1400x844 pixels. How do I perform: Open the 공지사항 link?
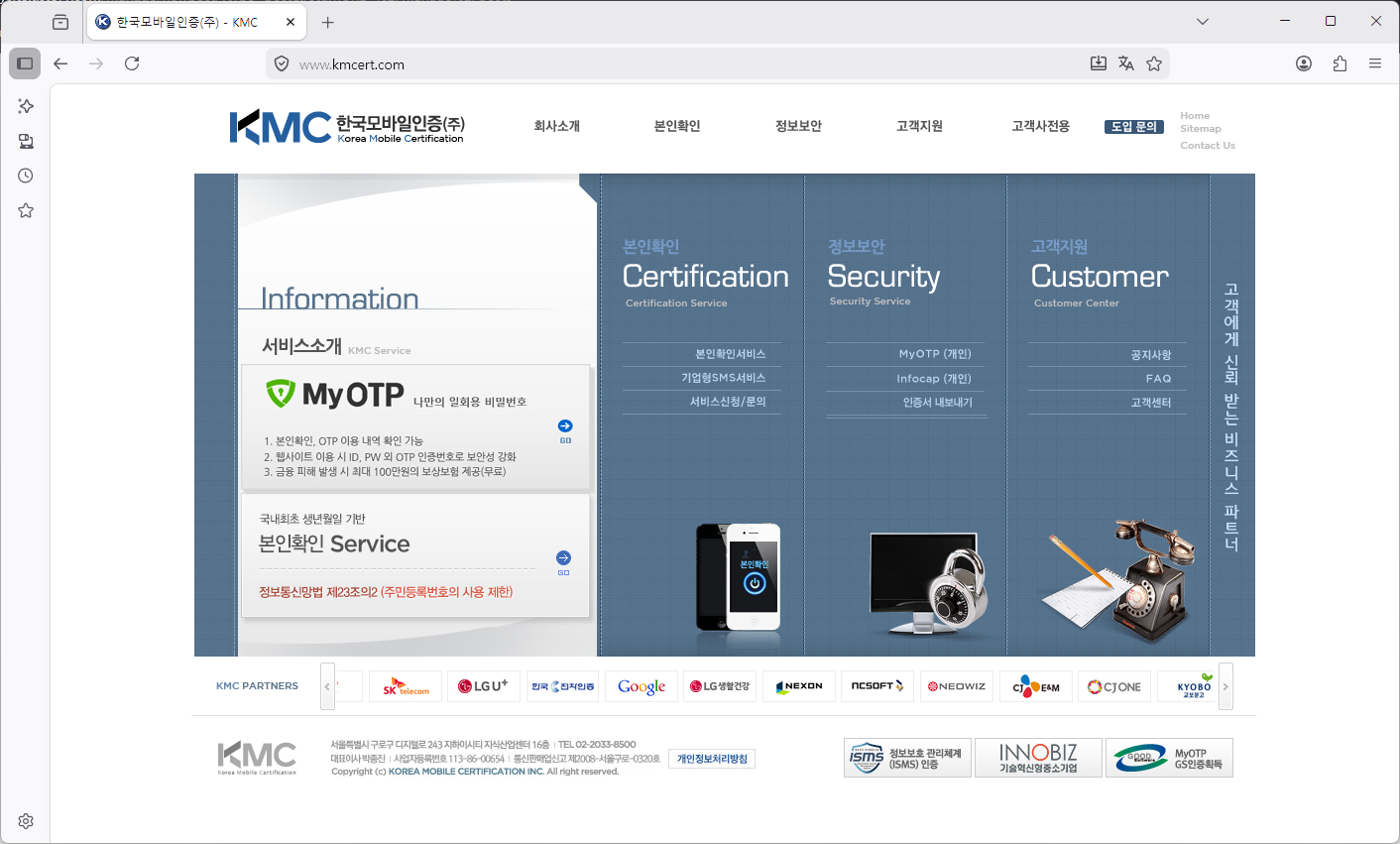[1151, 355]
